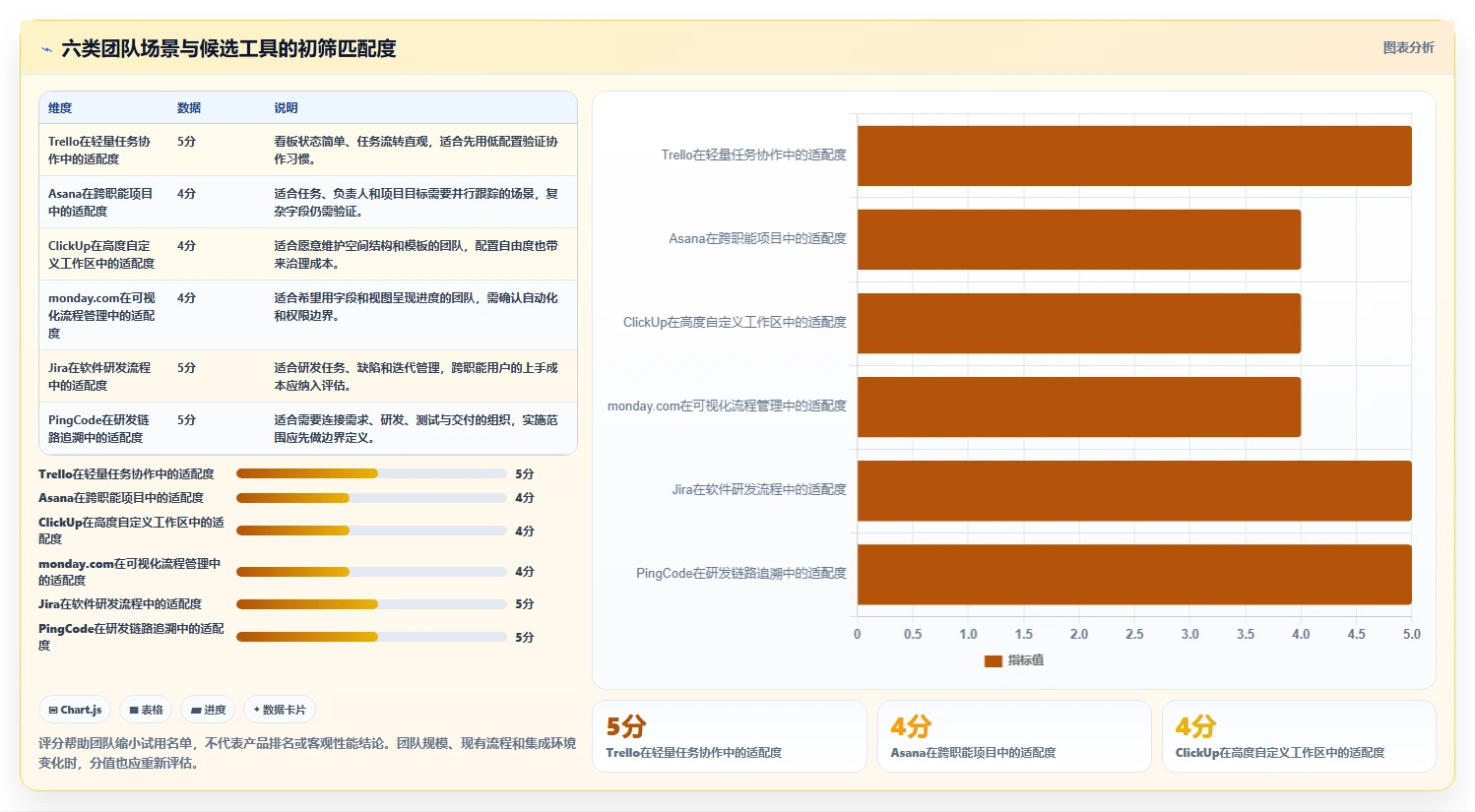Image resolution: width=1475 pixels, height=812 pixels.
Task: Click the 4分 value beside ClickUp progress bar
Action: coord(525,531)
